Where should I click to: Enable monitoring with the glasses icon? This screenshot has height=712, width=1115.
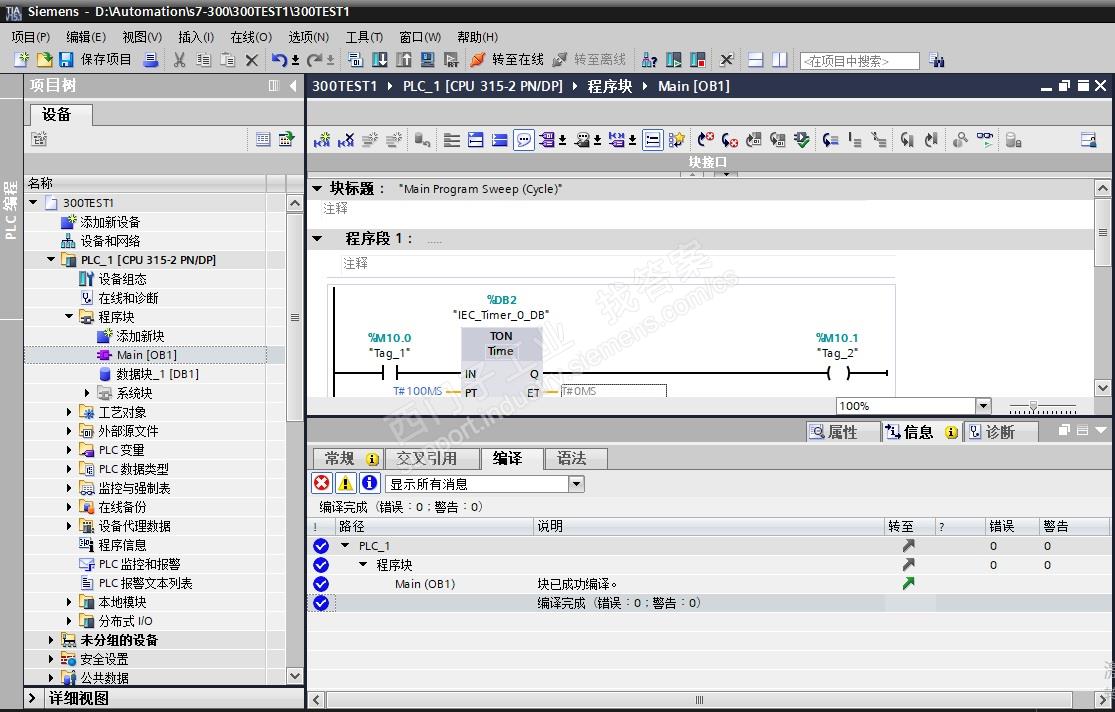985,139
